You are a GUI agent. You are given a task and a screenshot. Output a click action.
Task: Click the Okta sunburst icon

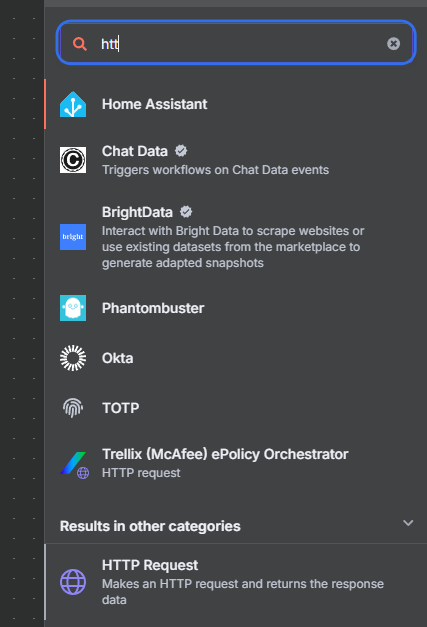73,358
